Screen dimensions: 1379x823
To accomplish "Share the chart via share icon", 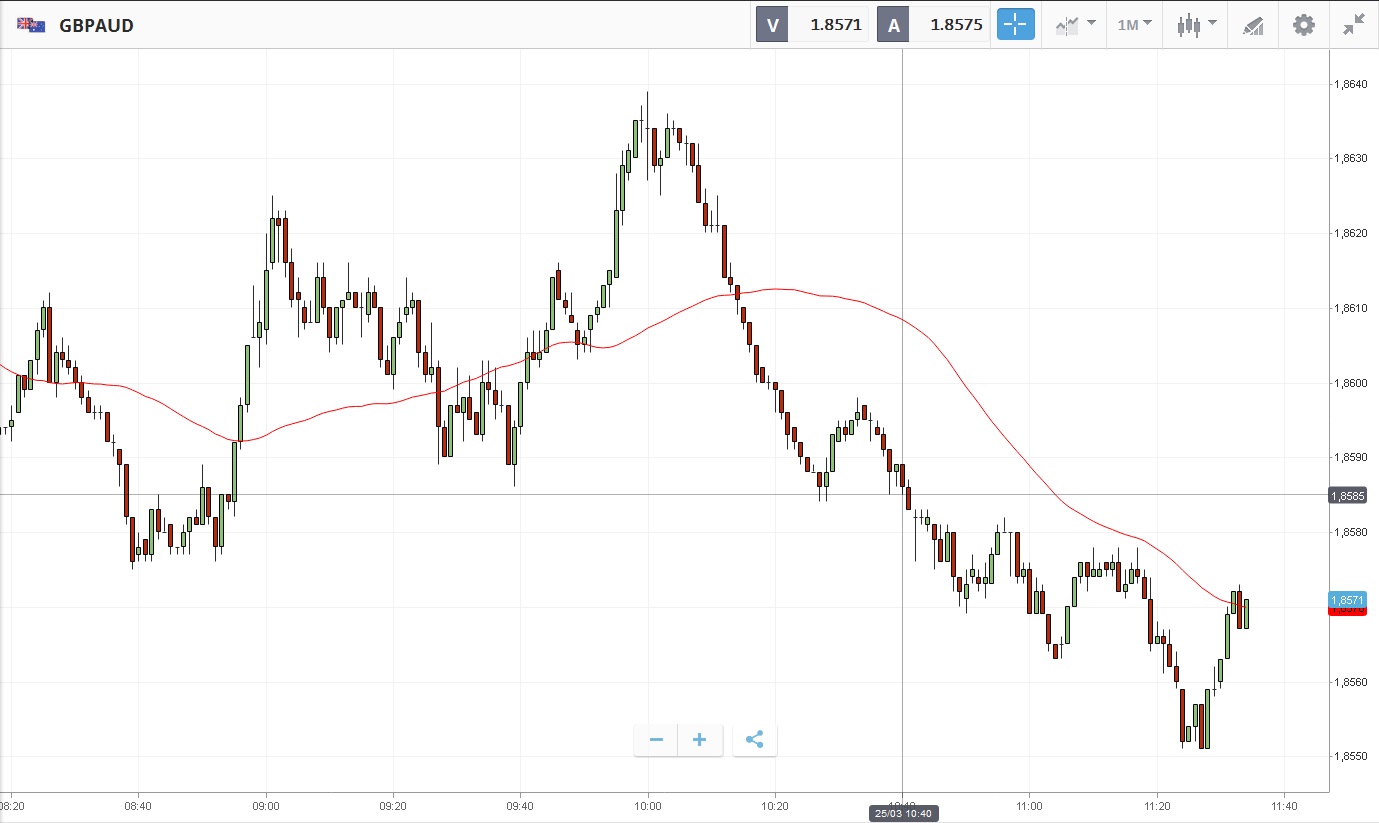I will point(755,740).
